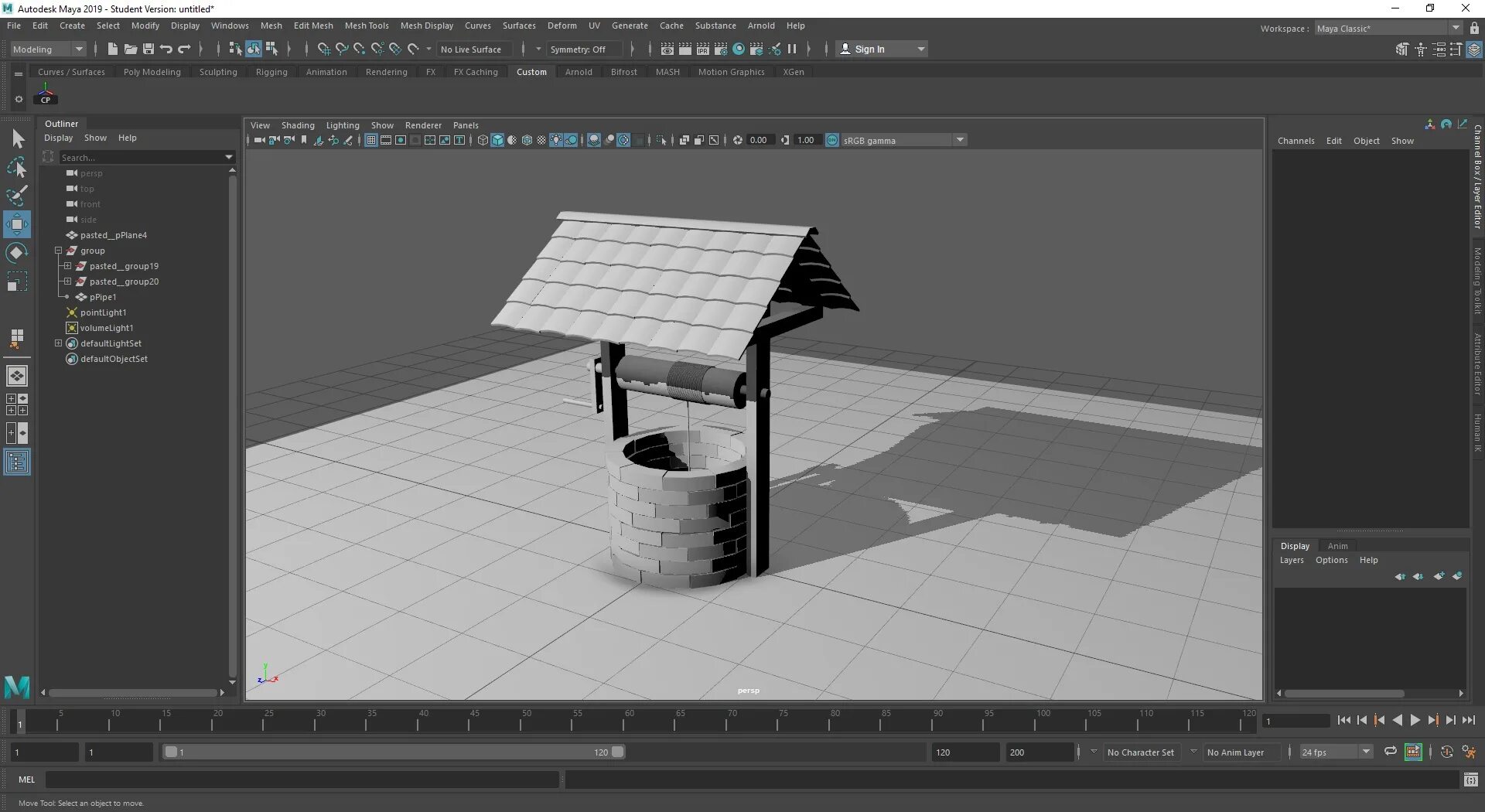Toggle viewport grid display
Viewport: 1485px width, 812px height.
[x=371, y=140]
